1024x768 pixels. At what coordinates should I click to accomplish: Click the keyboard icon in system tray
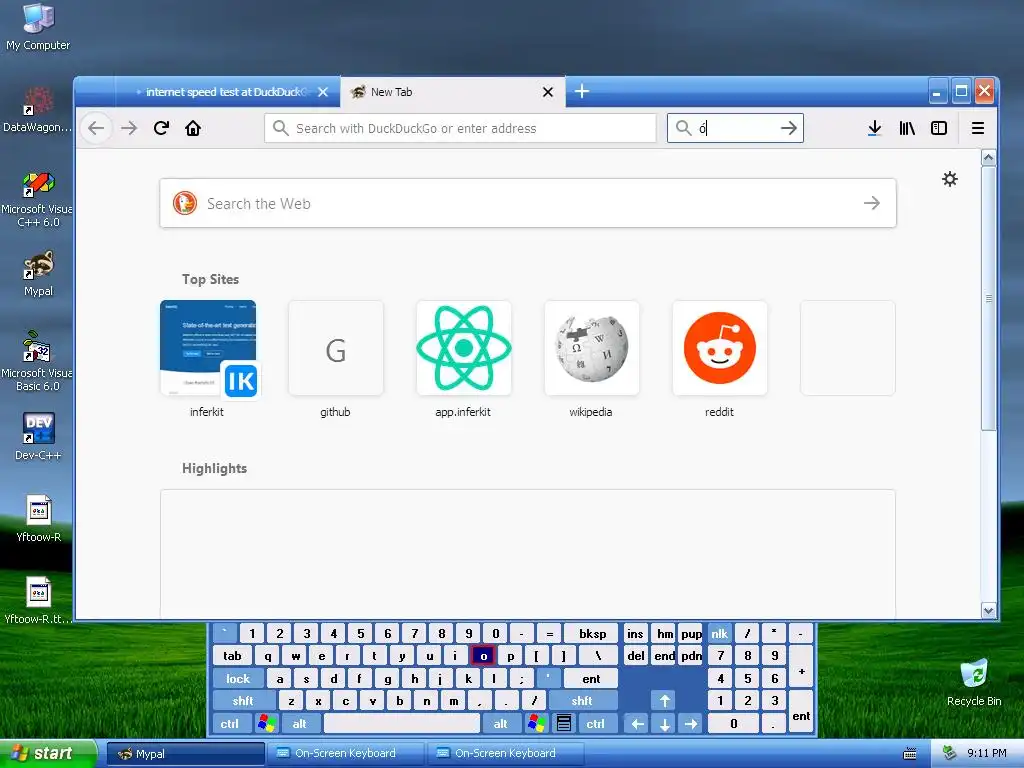click(x=909, y=754)
